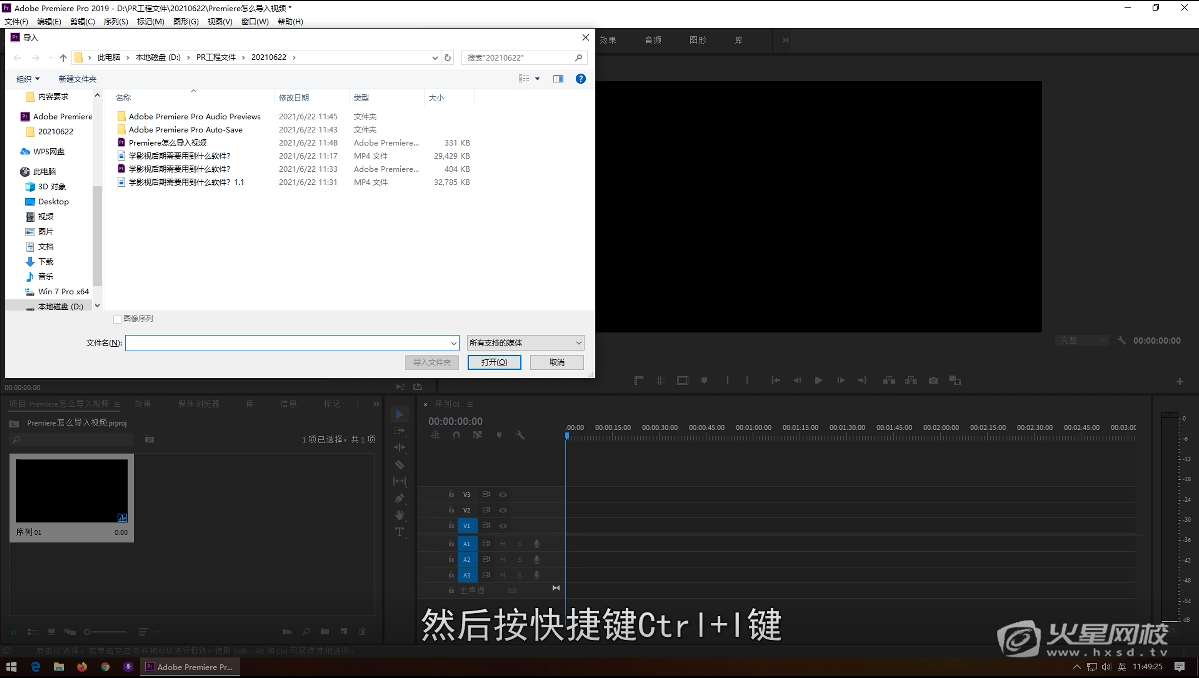1199x678 pixels.
Task: Click the Export Frame camera icon
Action: 933,381
